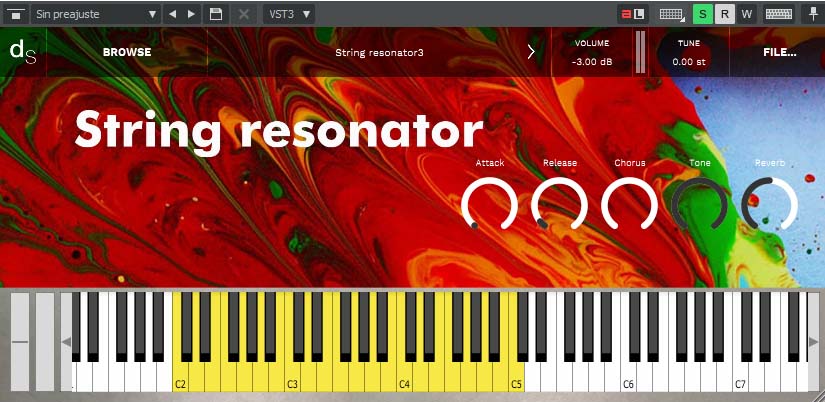
Task: Click the Reverb knob
Action: point(769,204)
